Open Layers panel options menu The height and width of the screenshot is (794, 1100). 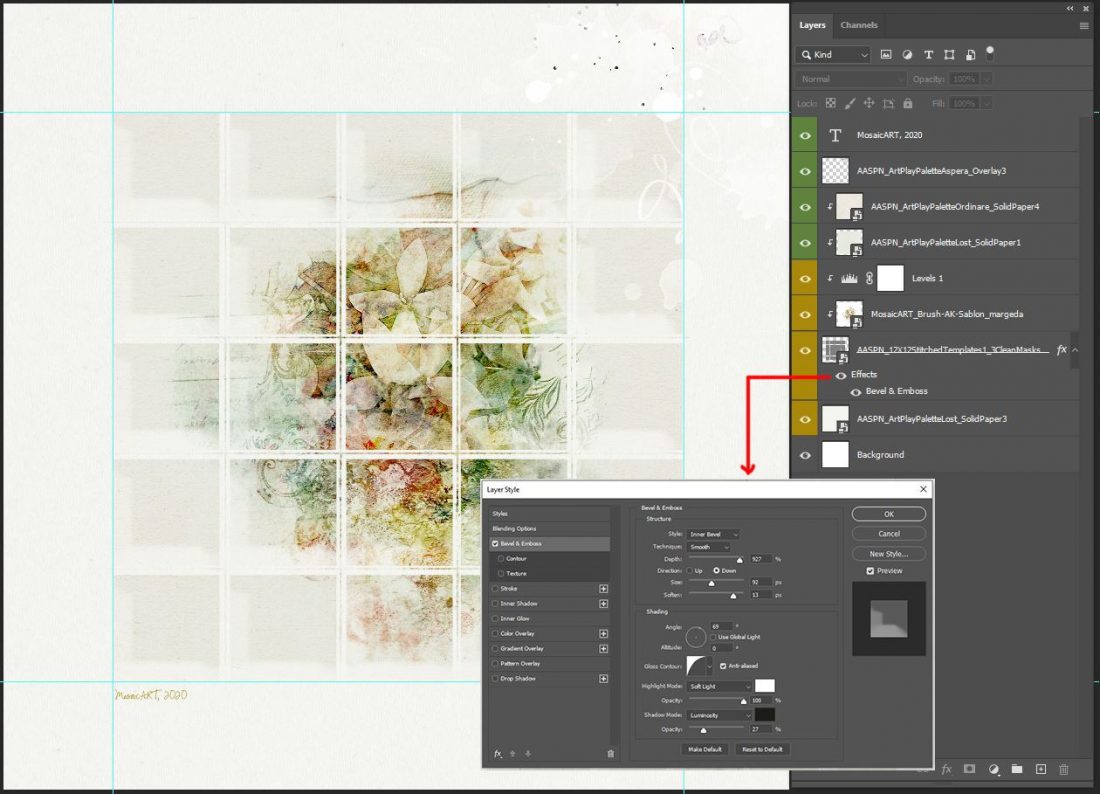click(1084, 25)
